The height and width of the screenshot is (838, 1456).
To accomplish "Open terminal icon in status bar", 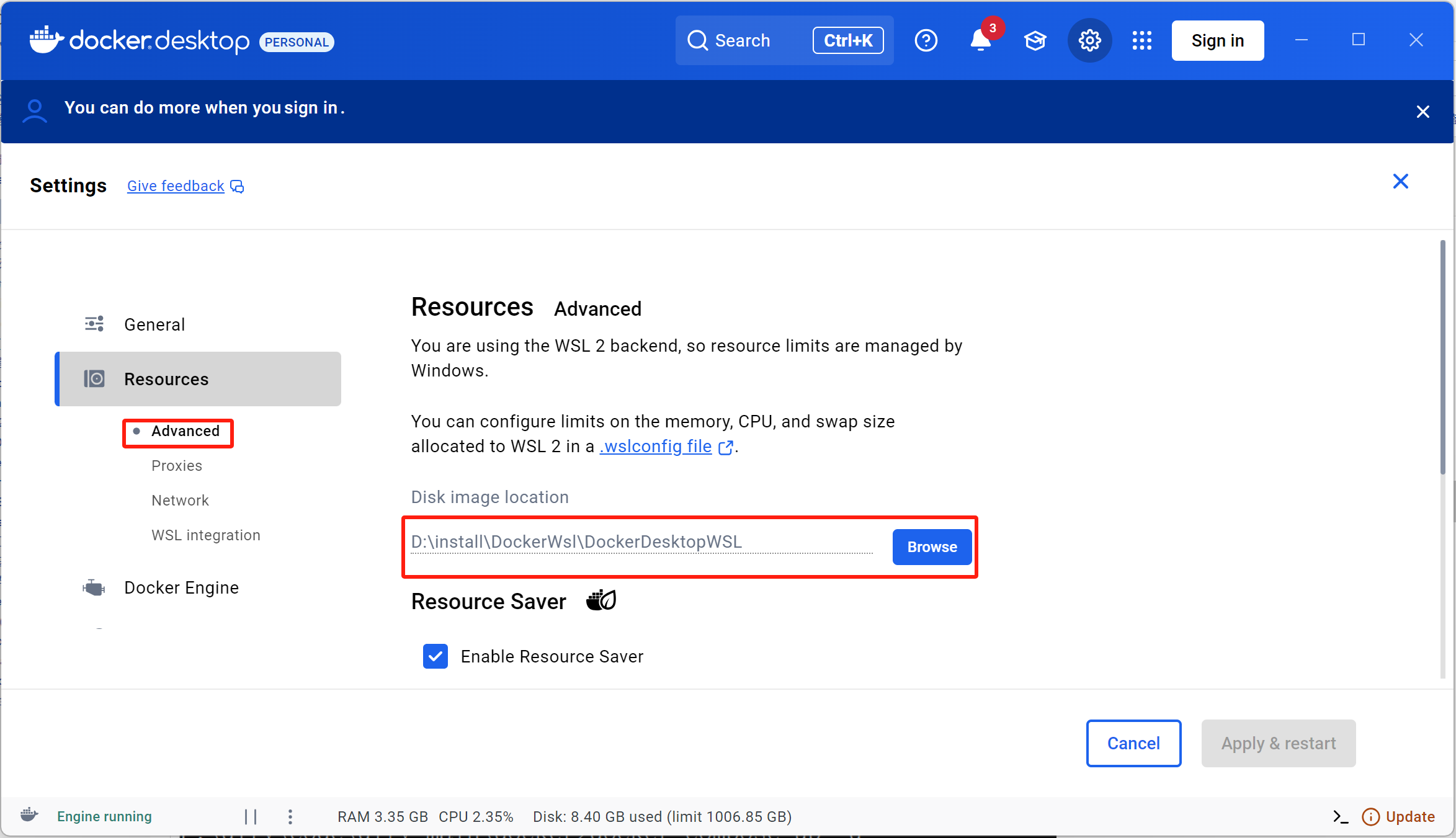I will click(x=1340, y=817).
